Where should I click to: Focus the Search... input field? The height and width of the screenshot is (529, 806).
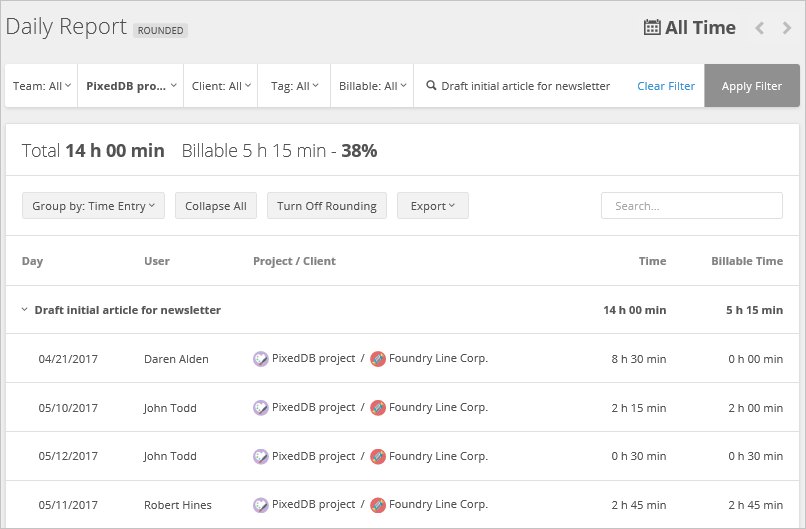point(692,206)
